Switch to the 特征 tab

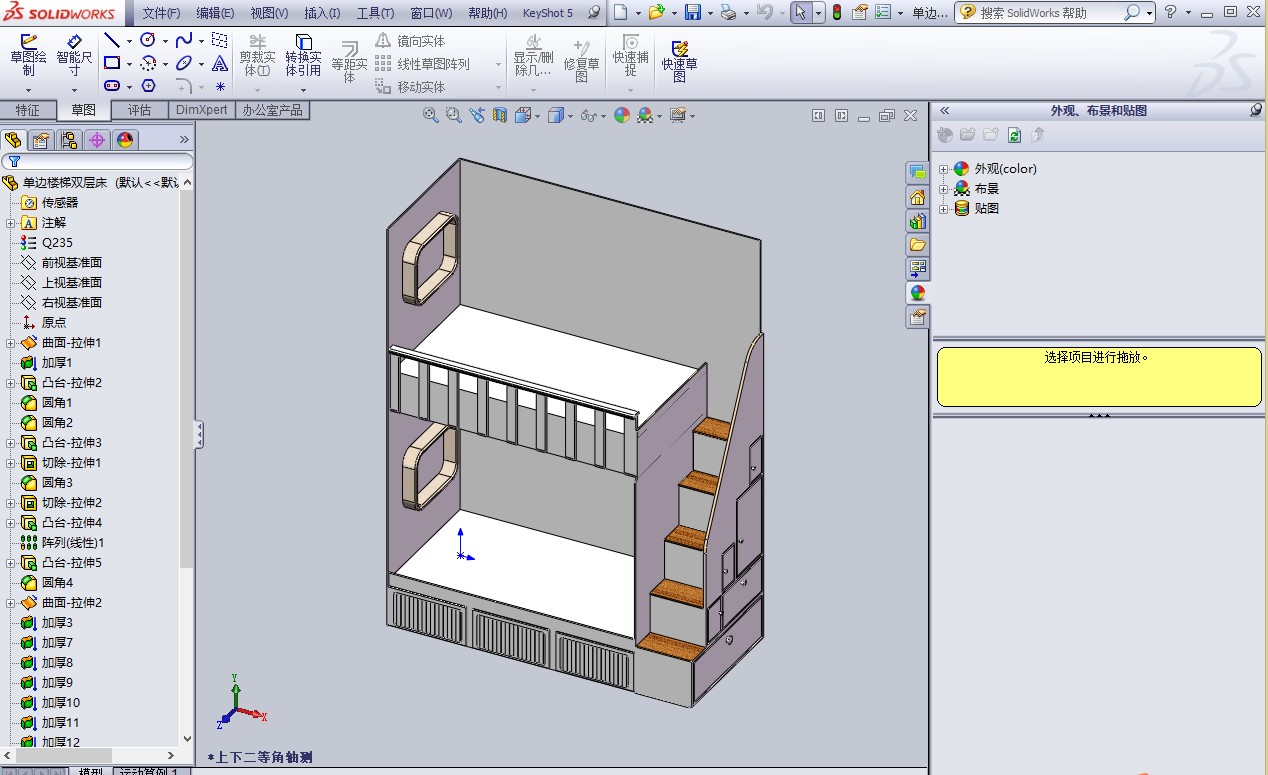coord(27,110)
